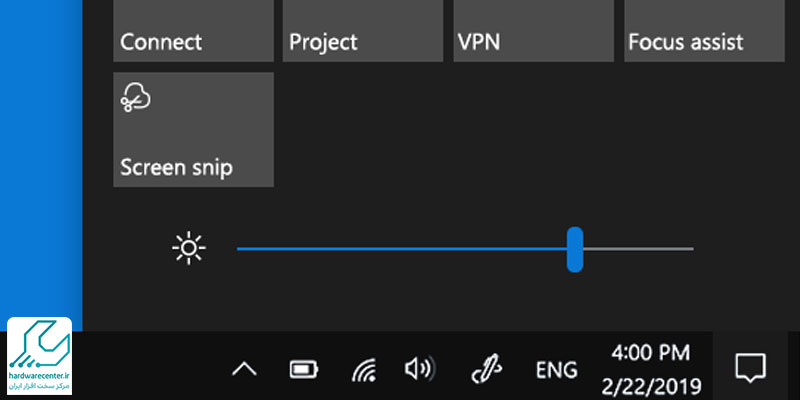Open the ENG input language switcher
800x400 pixels.
(x=557, y=370)
